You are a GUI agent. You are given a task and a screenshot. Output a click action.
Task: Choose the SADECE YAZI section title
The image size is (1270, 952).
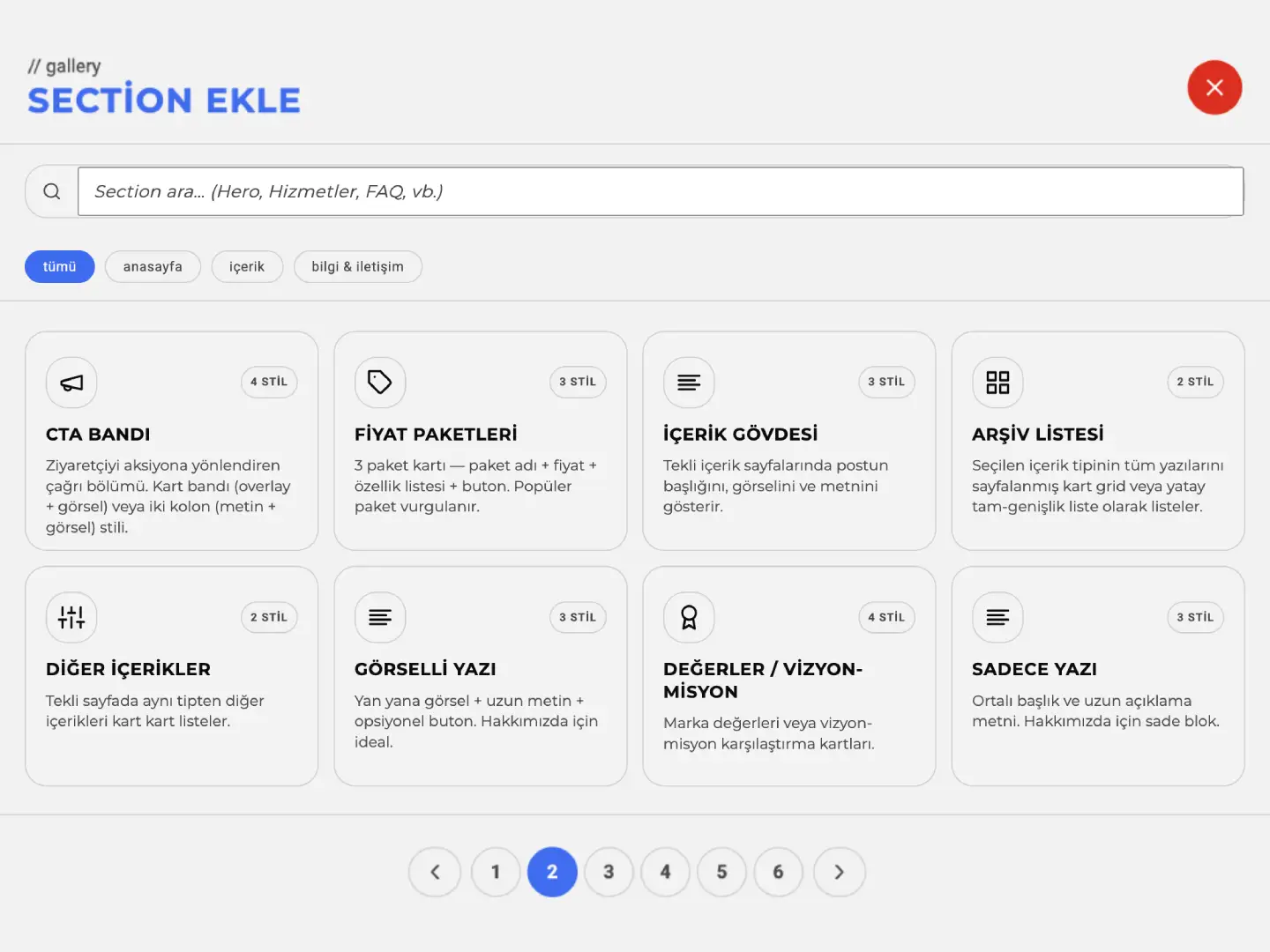1035,669
